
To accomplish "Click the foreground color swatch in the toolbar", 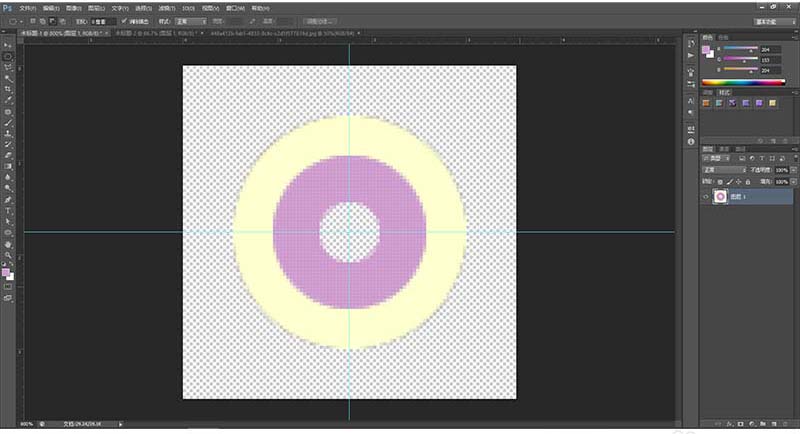I will pos(6,271).
